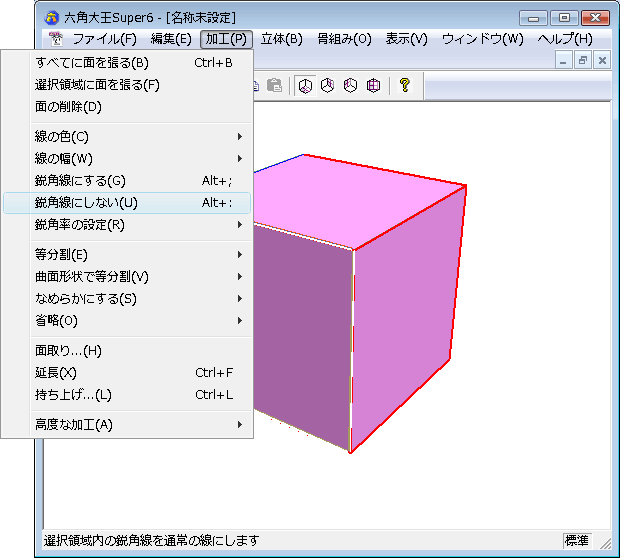Viewport: 620px width, 558px height.
Task: Open the 骨組み(O) menu
Action: point(344,39)
